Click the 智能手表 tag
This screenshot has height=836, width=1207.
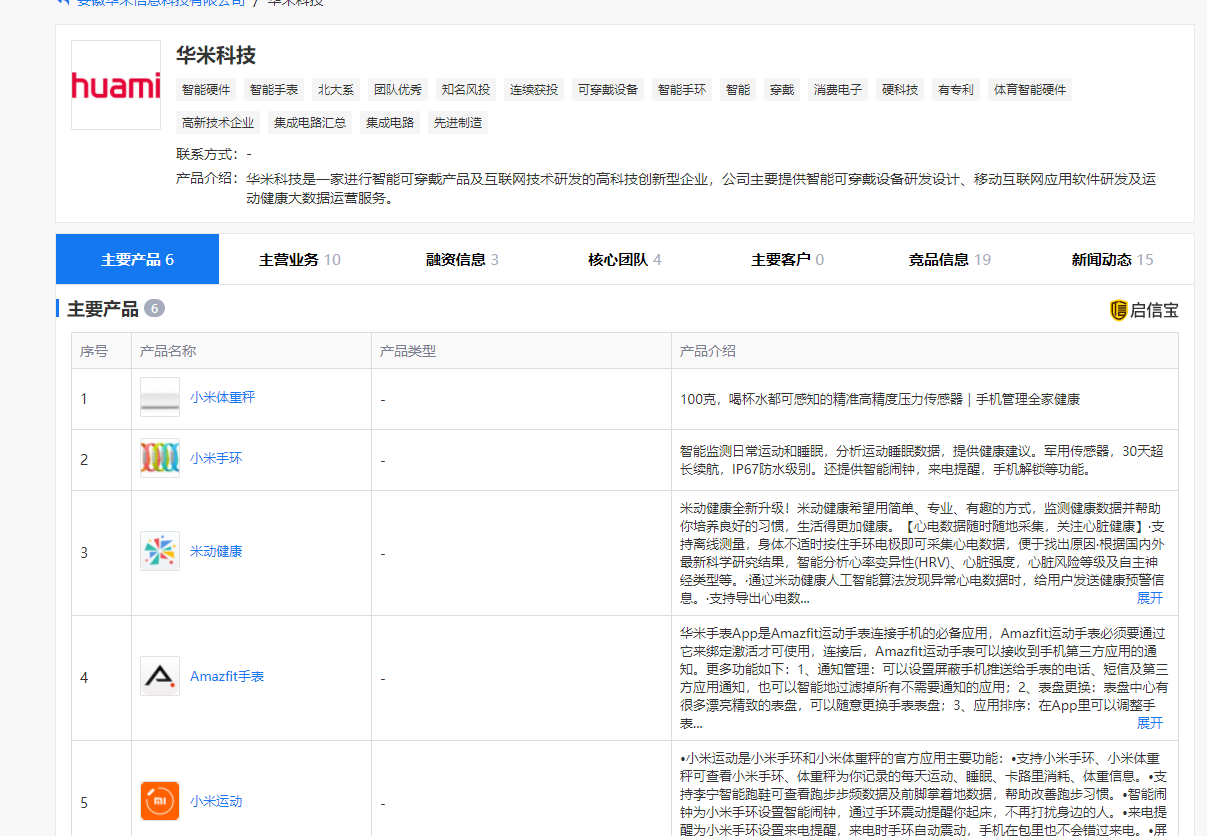pyautogui.click(x=274, y=89)
